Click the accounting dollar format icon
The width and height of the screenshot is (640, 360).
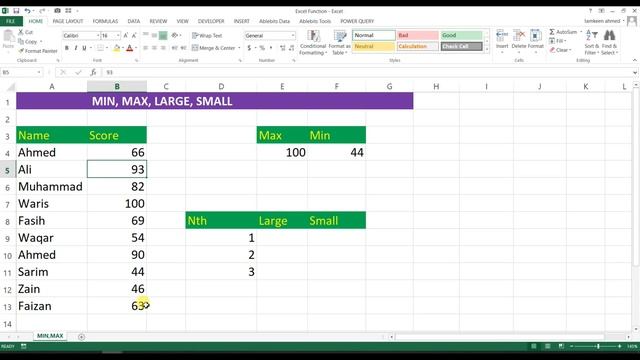pos(249,48)
